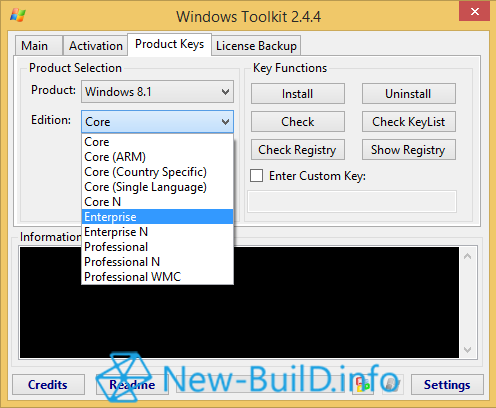Click the information console scrollbar down arrow
Image resolution: width=496 pixels, height=408 pixels.
(468, 350)
